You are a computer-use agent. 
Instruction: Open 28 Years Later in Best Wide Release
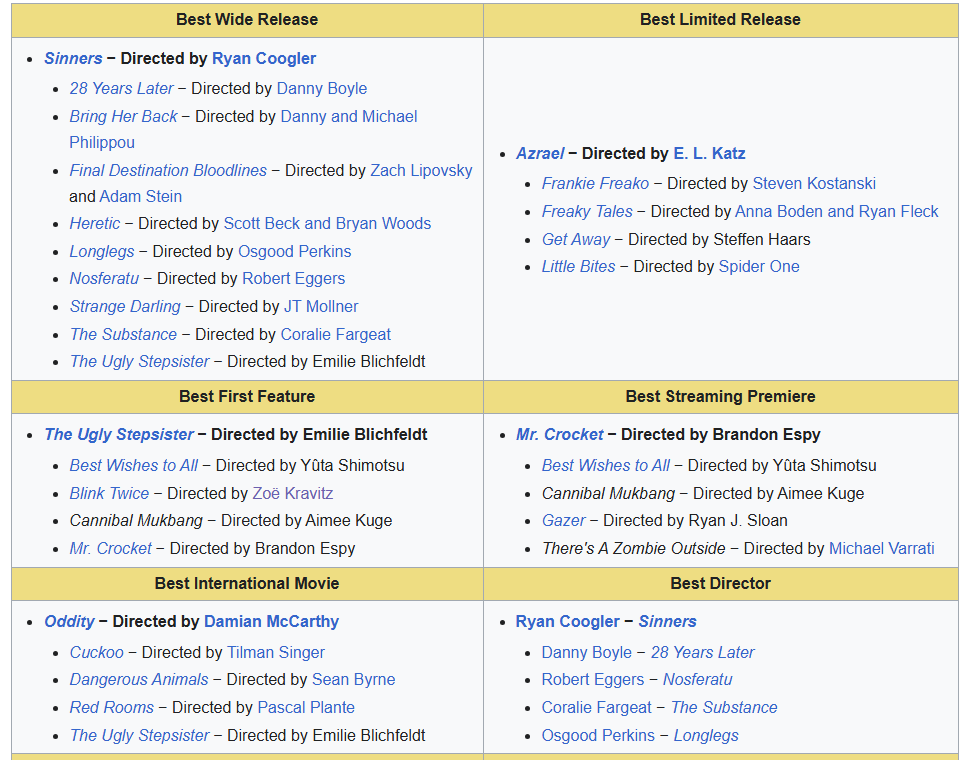coord(121,89)
